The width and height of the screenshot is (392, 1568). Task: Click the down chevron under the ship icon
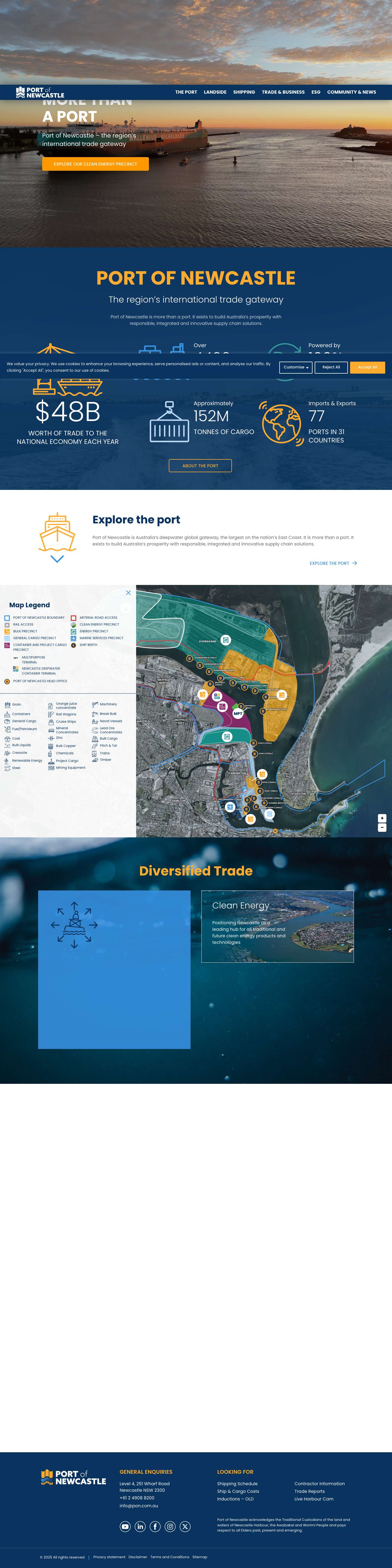[x=57, y=559]
